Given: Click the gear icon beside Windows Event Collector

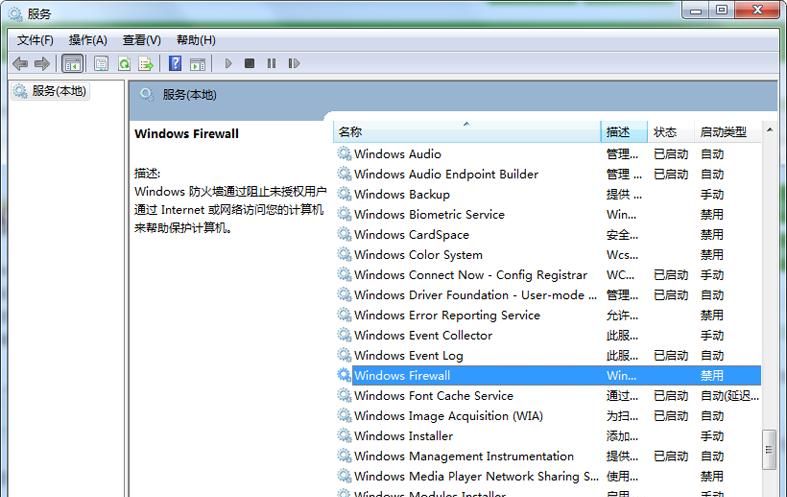Looking at the screenshot, I should (x=344, y=335).
